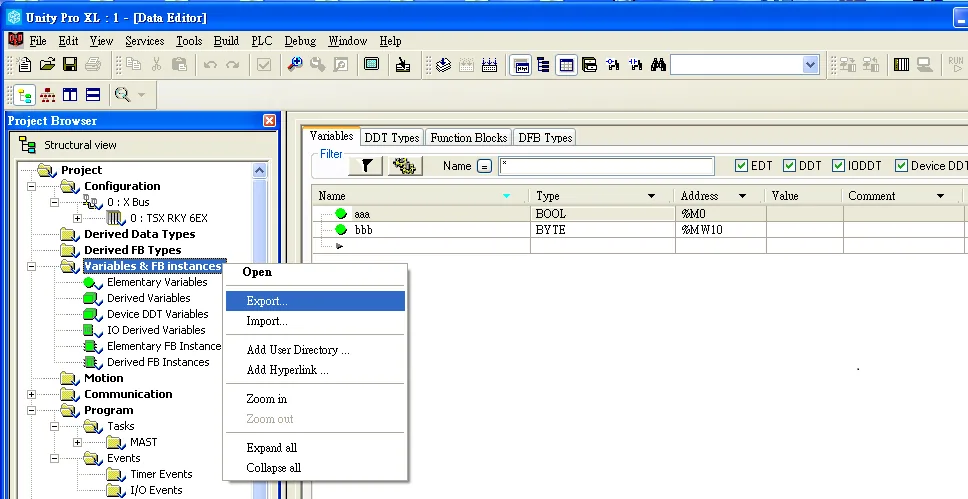The width and height of the screenshot is (968, 499).
Task: Click the greyed Print icon
Action: tap(93, 64)
